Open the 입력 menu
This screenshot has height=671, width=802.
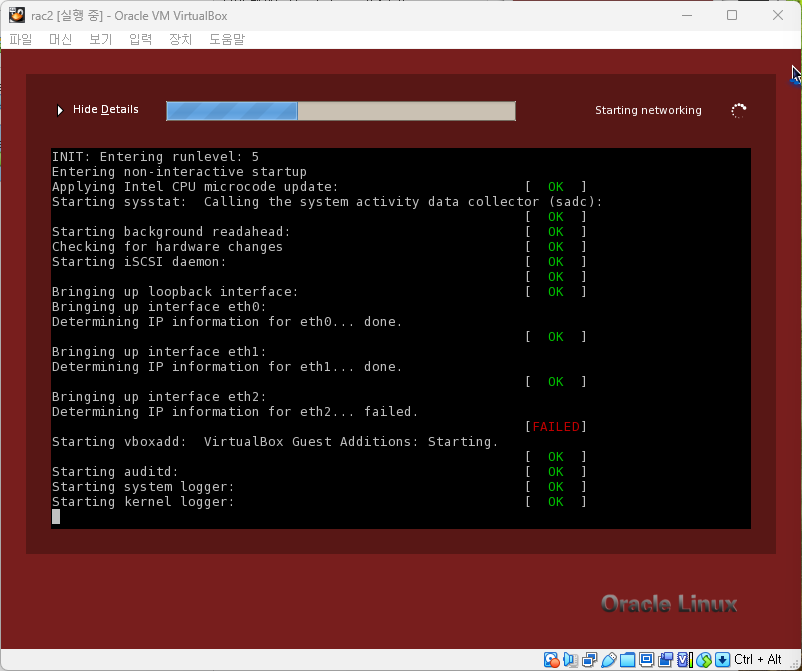(x=140, y=39)
